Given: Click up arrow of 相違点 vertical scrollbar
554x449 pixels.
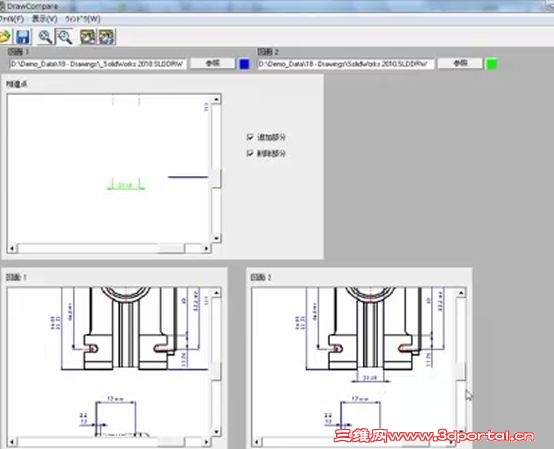Looking at the screenshot, I should 216,99.
